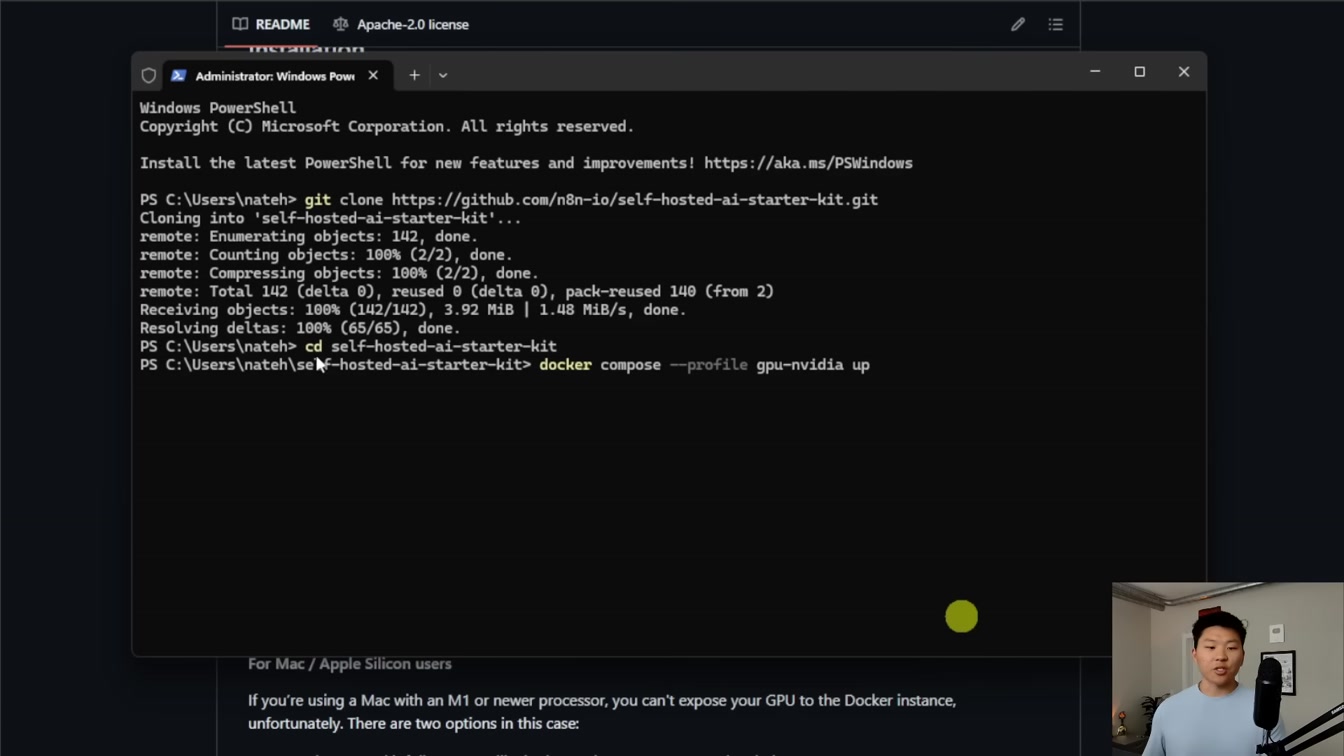Click the webcam video thumbnail of presenter
This screenshot has height=756, width=1344.
(x=1228, y=669)
